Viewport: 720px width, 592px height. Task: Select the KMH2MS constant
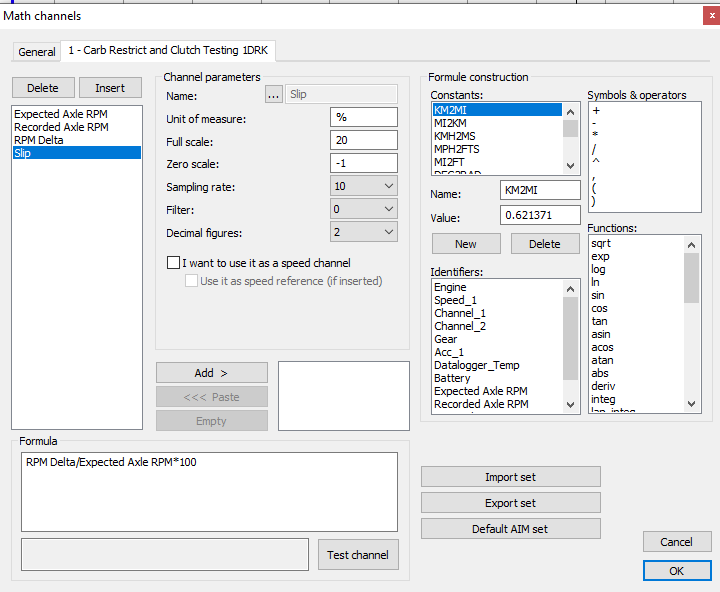[497, 136]
